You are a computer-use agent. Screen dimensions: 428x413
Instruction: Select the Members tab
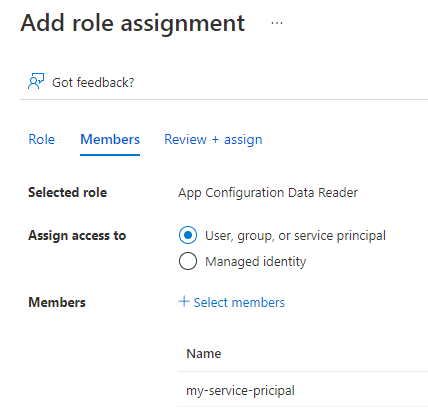point(110,139)
